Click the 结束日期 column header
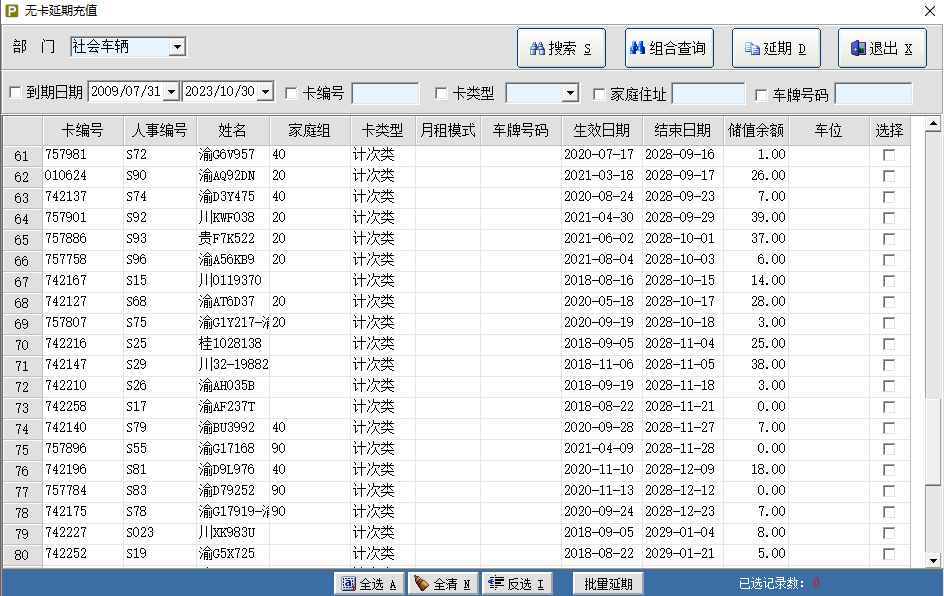944x596 pixels. click(x=682, y=130)
